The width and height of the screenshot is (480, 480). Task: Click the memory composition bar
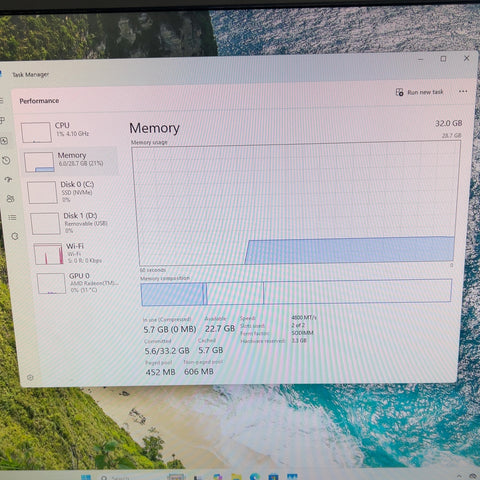tap(296, 292)
